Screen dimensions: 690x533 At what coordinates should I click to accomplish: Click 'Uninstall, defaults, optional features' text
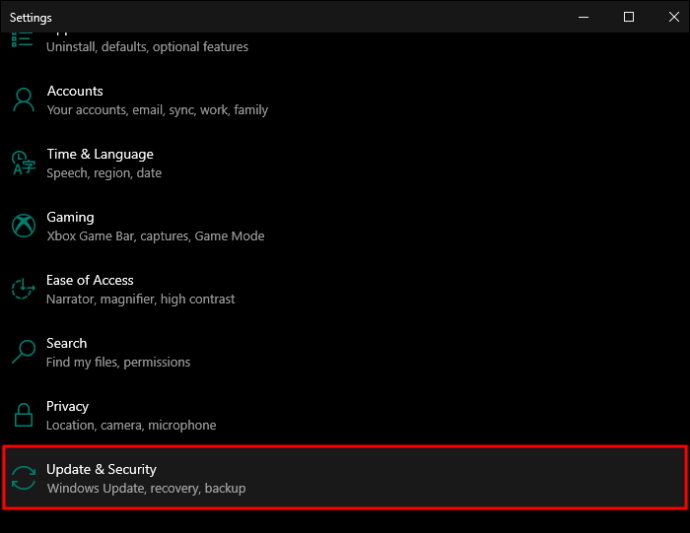(147, 46)
